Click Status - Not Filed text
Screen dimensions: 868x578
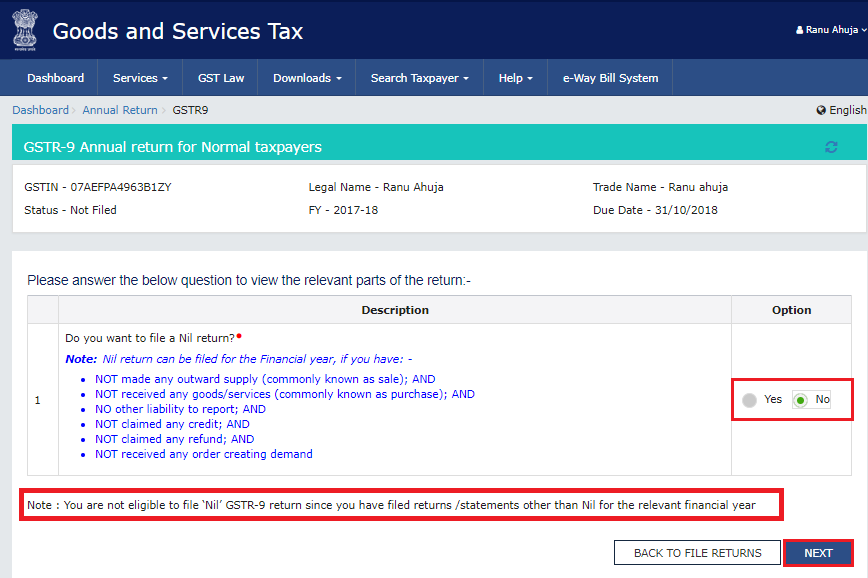[70, 210]
